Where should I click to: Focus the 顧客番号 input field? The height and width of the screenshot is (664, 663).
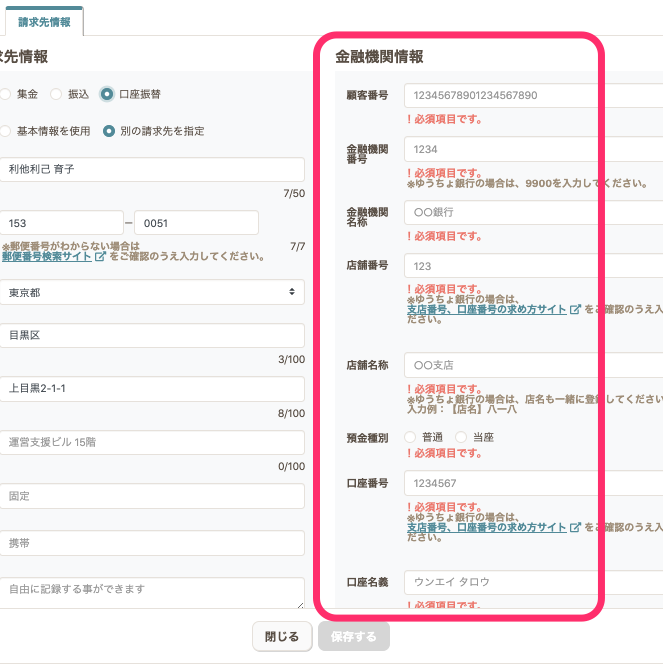532,96
